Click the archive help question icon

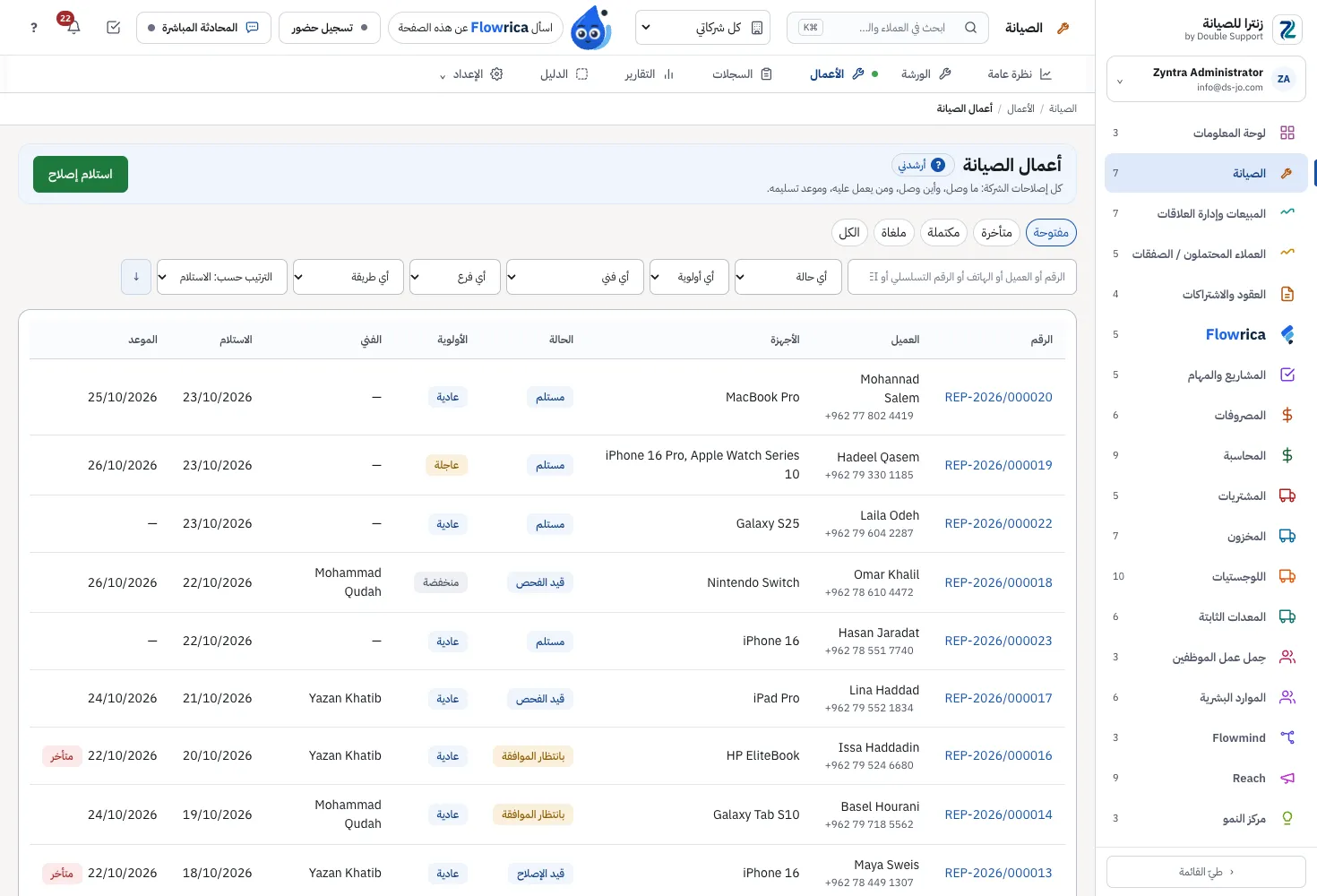click(938, 165)
